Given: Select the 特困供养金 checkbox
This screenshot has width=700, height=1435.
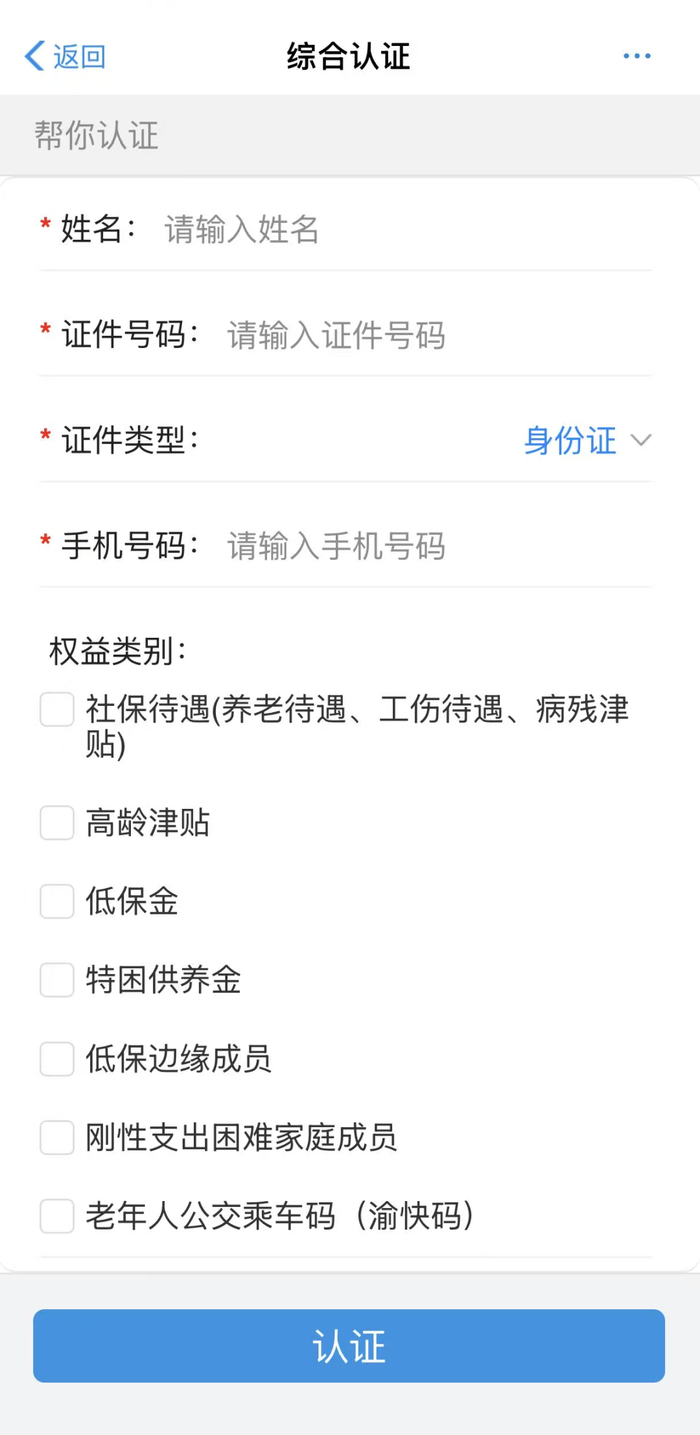Looking at the screenshot, I should (57, 980).
